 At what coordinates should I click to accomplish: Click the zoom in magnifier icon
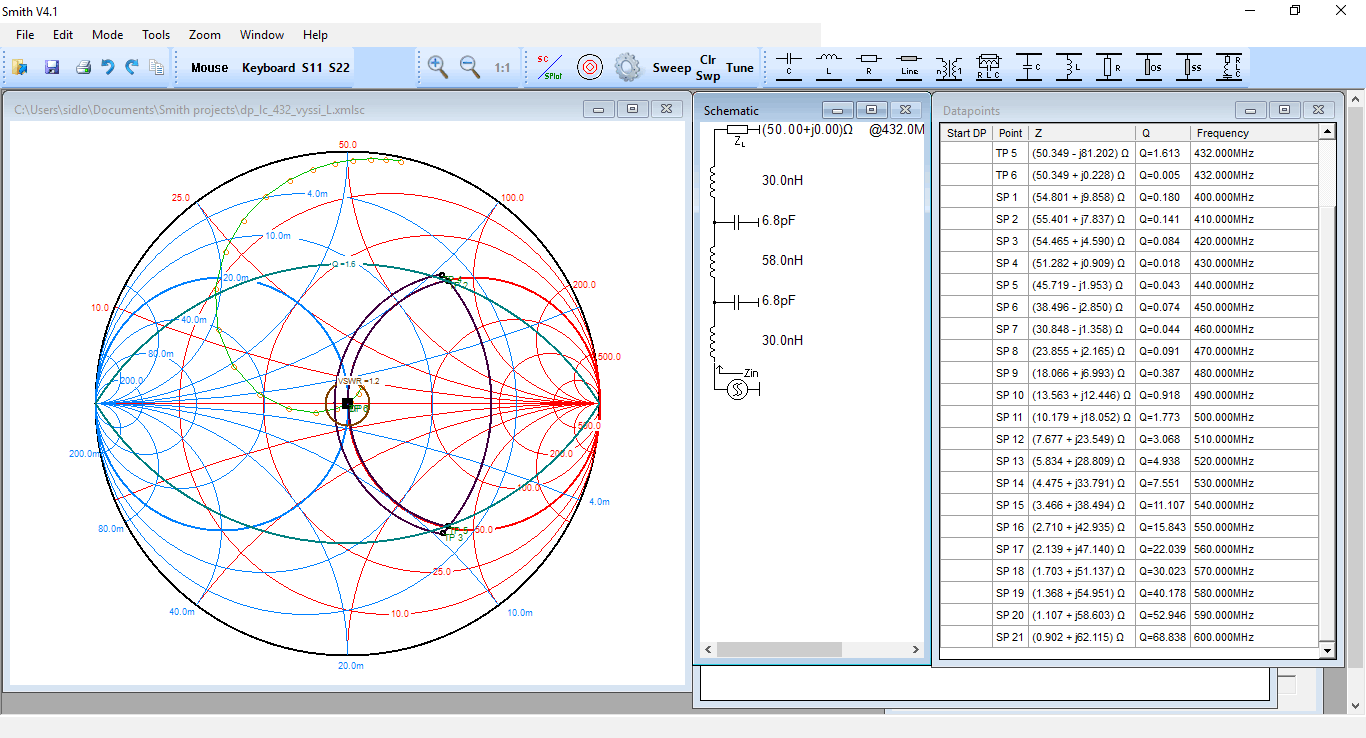[437, 67]
